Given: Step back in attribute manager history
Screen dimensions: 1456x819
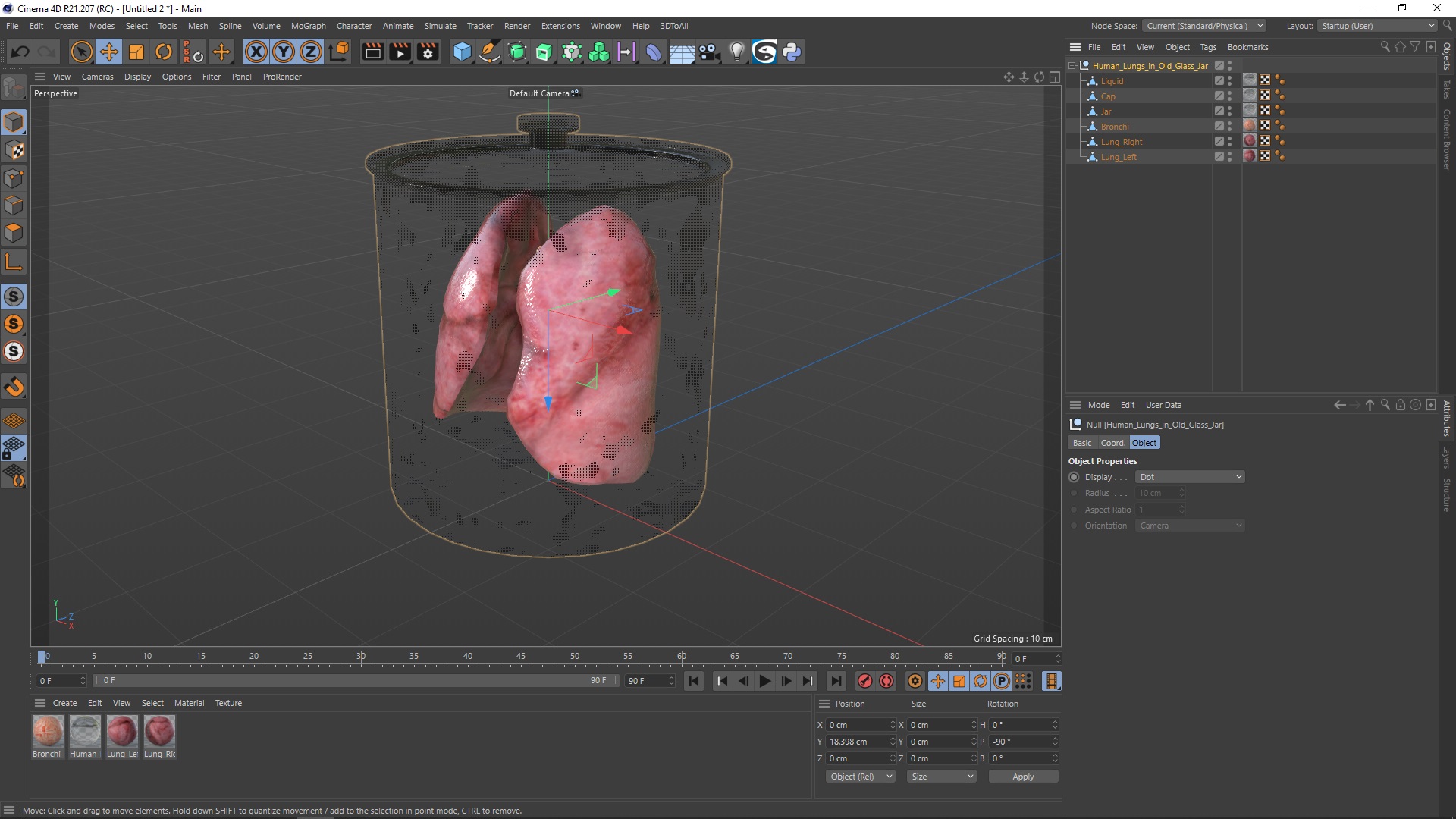Looking at the screenshot, I should [1340, 405].
